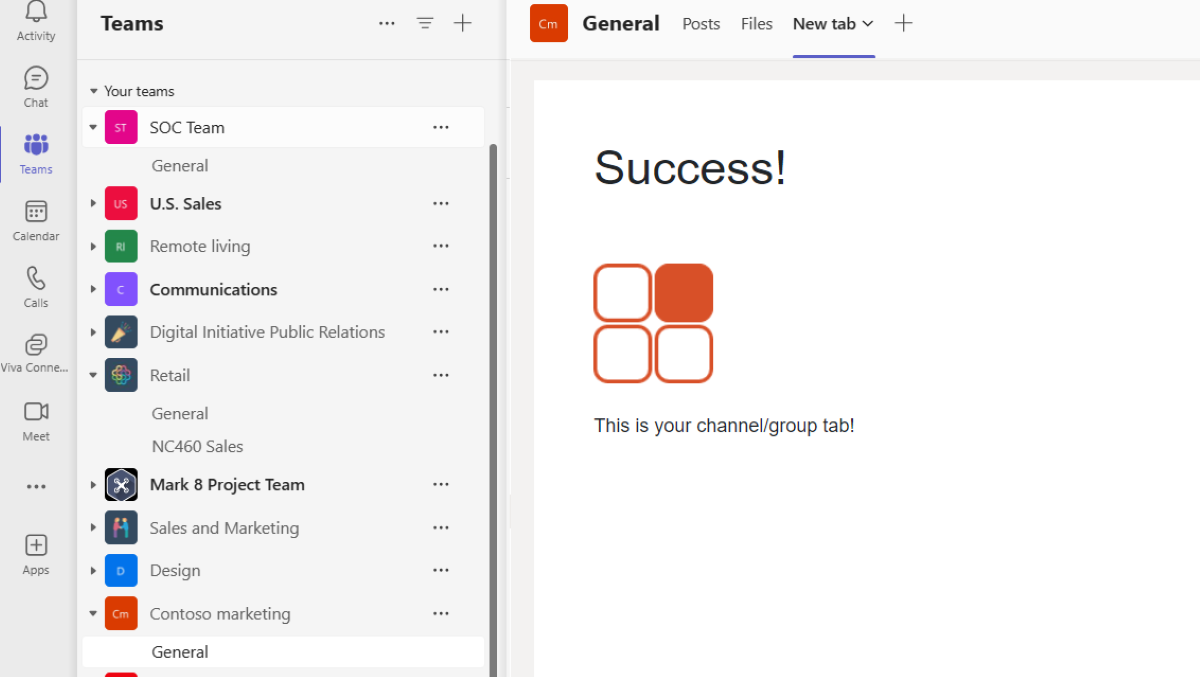1200x677 pixels.
Task: Select the NC460 Sales channel
Action: coord(198,447)
